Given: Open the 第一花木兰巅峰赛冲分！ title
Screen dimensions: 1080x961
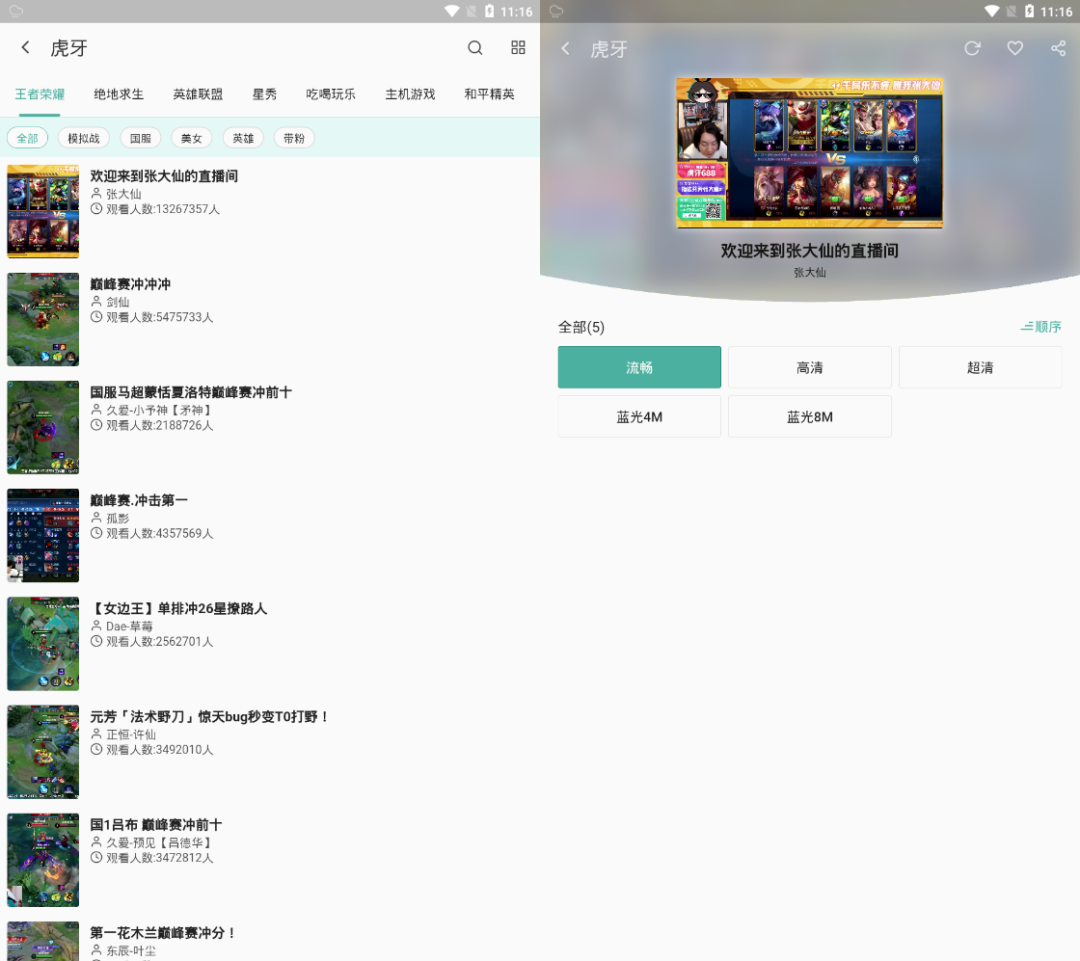Looking at the screenshot, I should [x=163, y=933].
